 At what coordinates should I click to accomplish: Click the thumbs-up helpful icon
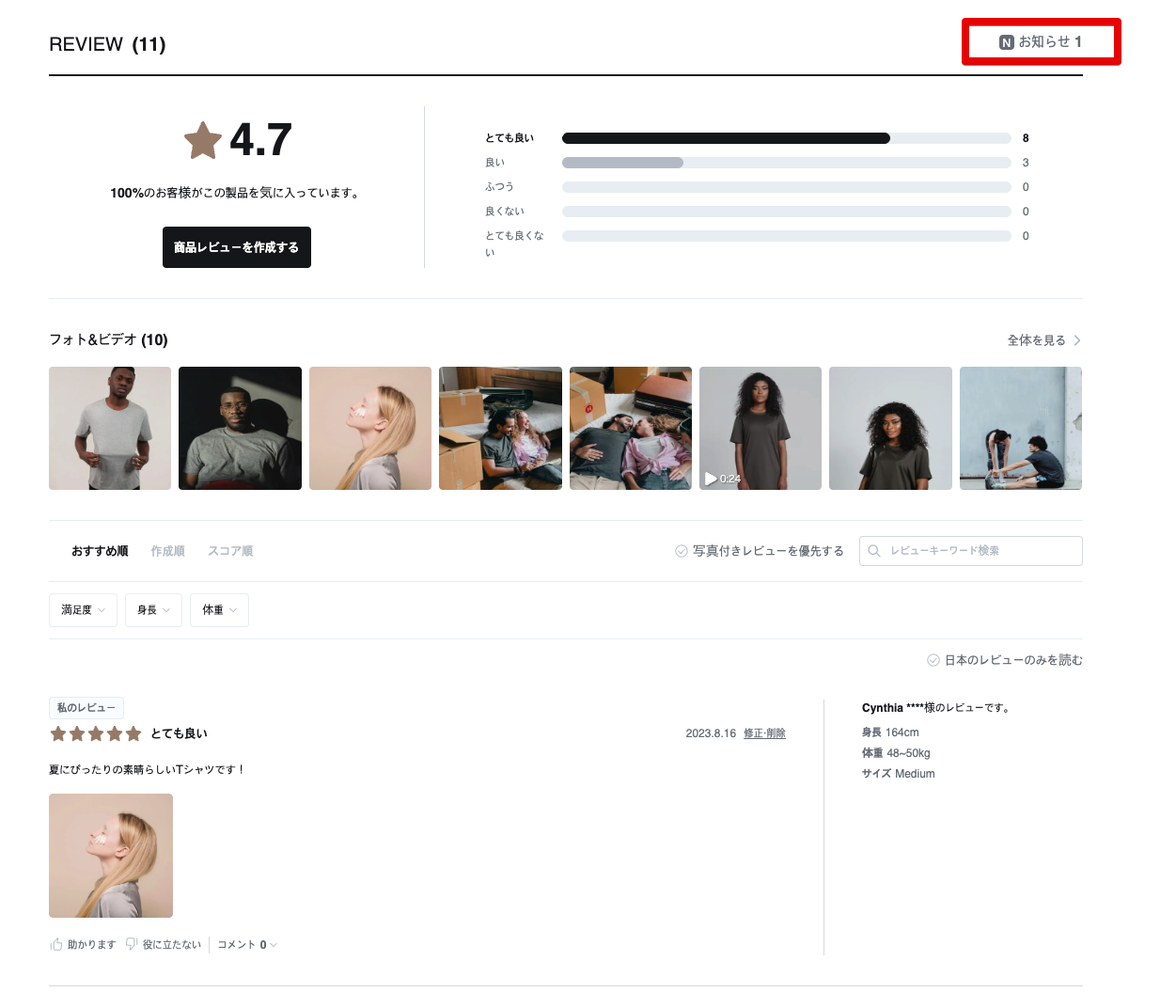pos(56,944)
